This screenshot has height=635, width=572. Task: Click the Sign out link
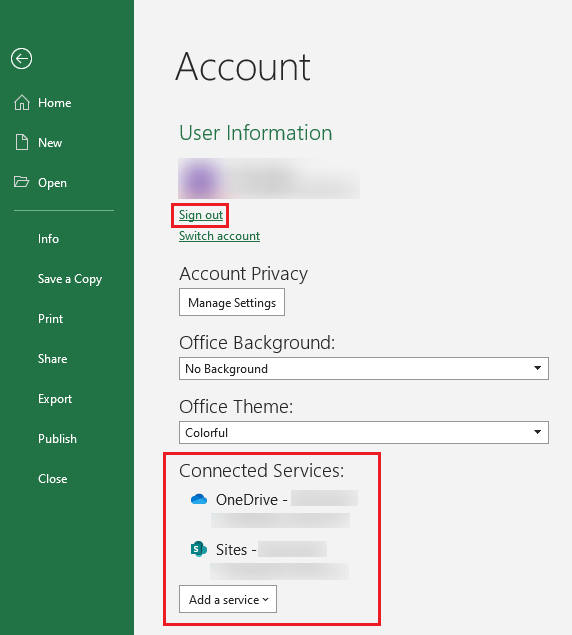(x=201, y=215)
